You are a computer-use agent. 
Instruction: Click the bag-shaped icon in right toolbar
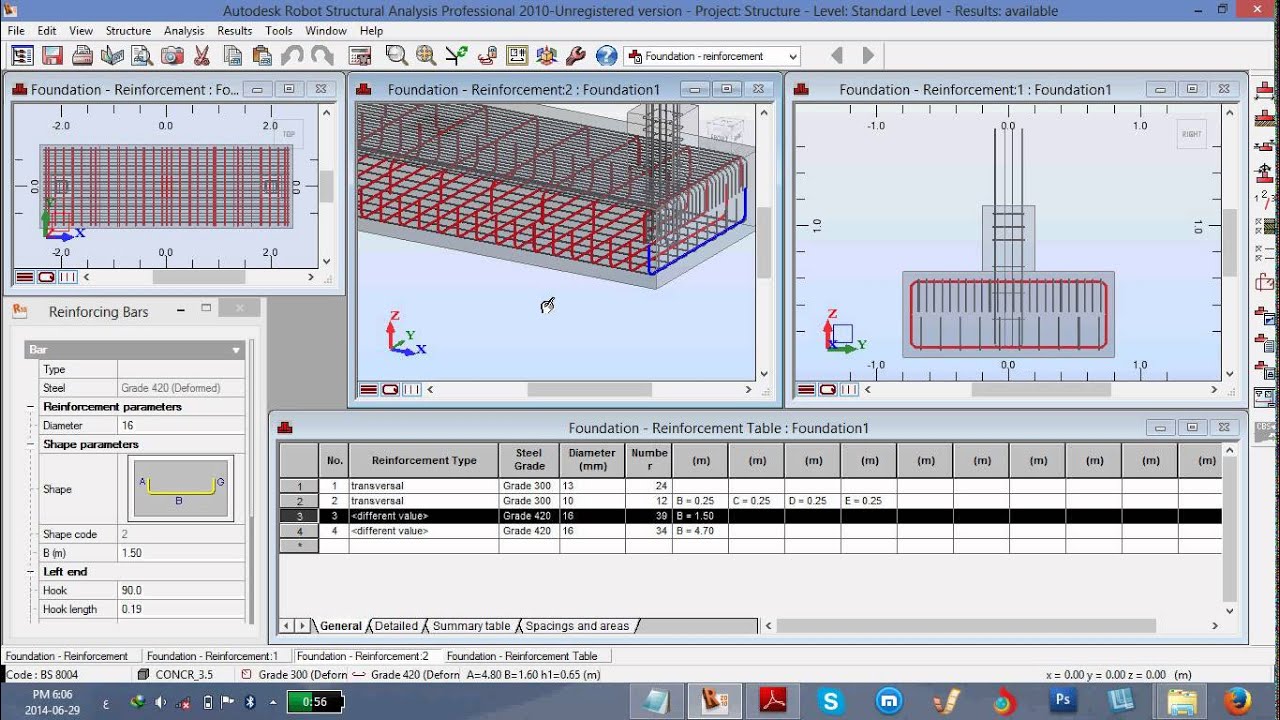click(x=1264, y=282)
